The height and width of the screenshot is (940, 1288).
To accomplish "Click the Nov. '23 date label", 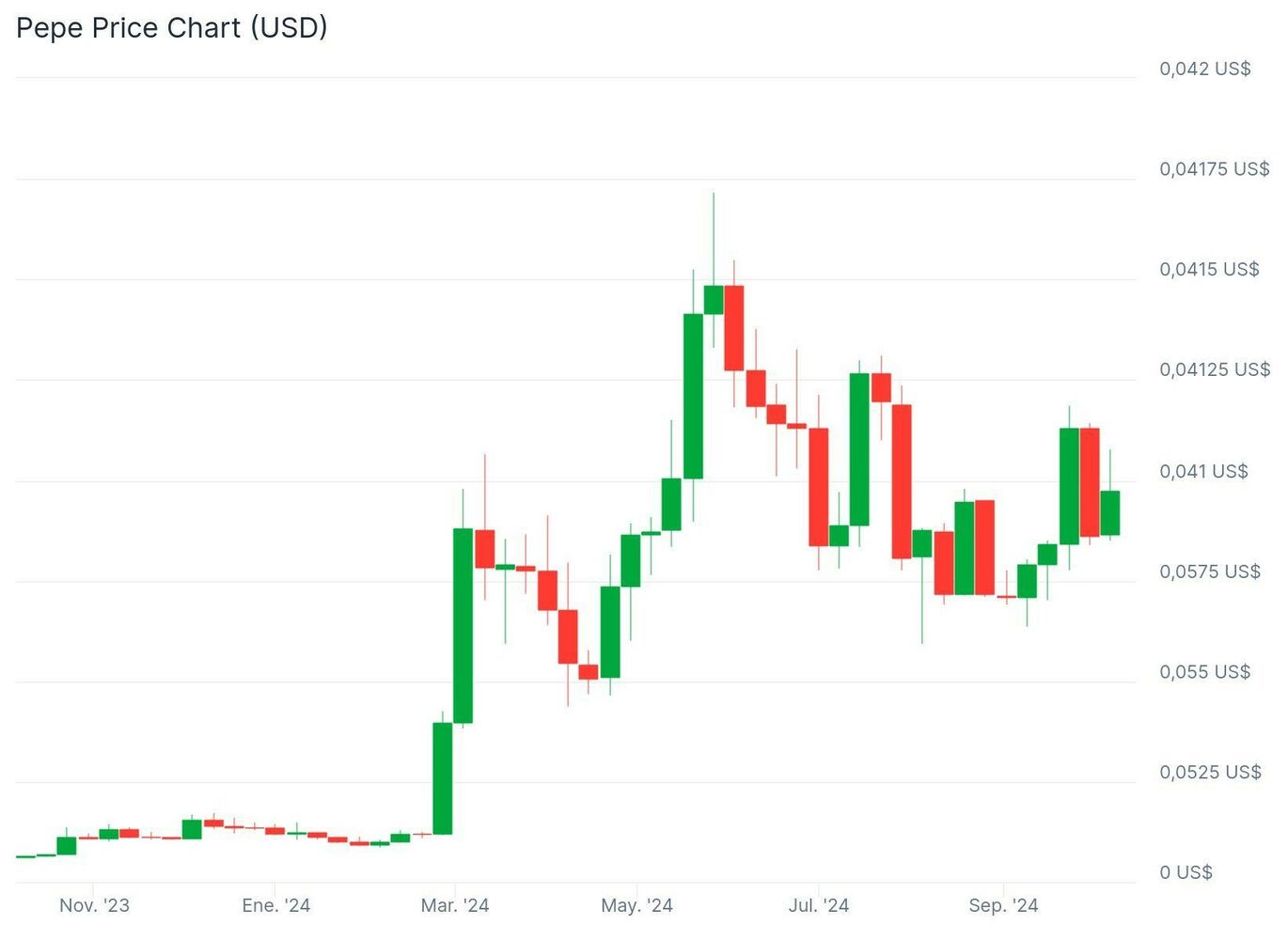I will tap(94, 905).
